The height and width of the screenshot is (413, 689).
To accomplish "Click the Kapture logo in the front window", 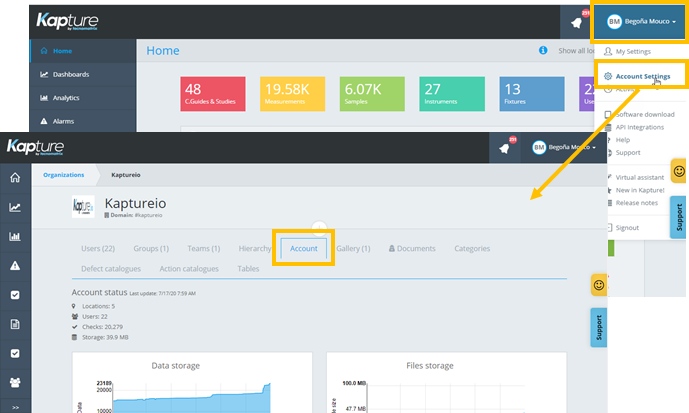I will 35,147.
